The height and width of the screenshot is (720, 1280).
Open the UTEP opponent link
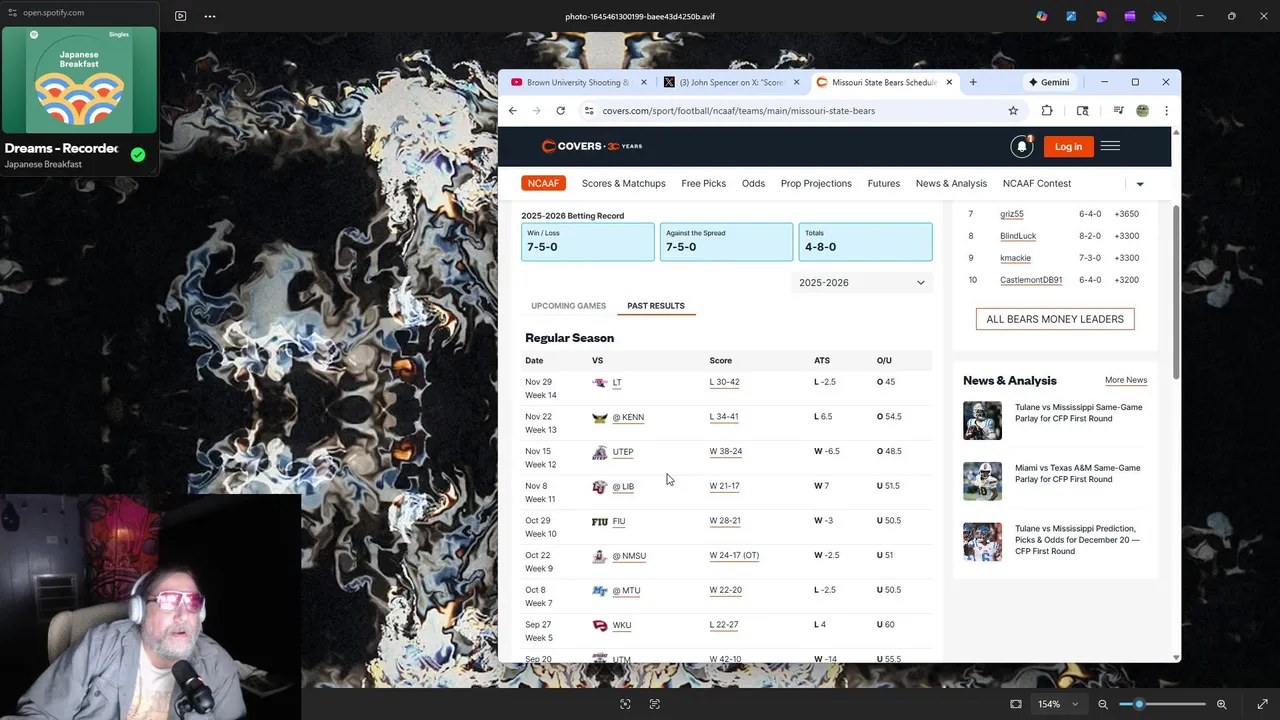click(x=622, y=452)
